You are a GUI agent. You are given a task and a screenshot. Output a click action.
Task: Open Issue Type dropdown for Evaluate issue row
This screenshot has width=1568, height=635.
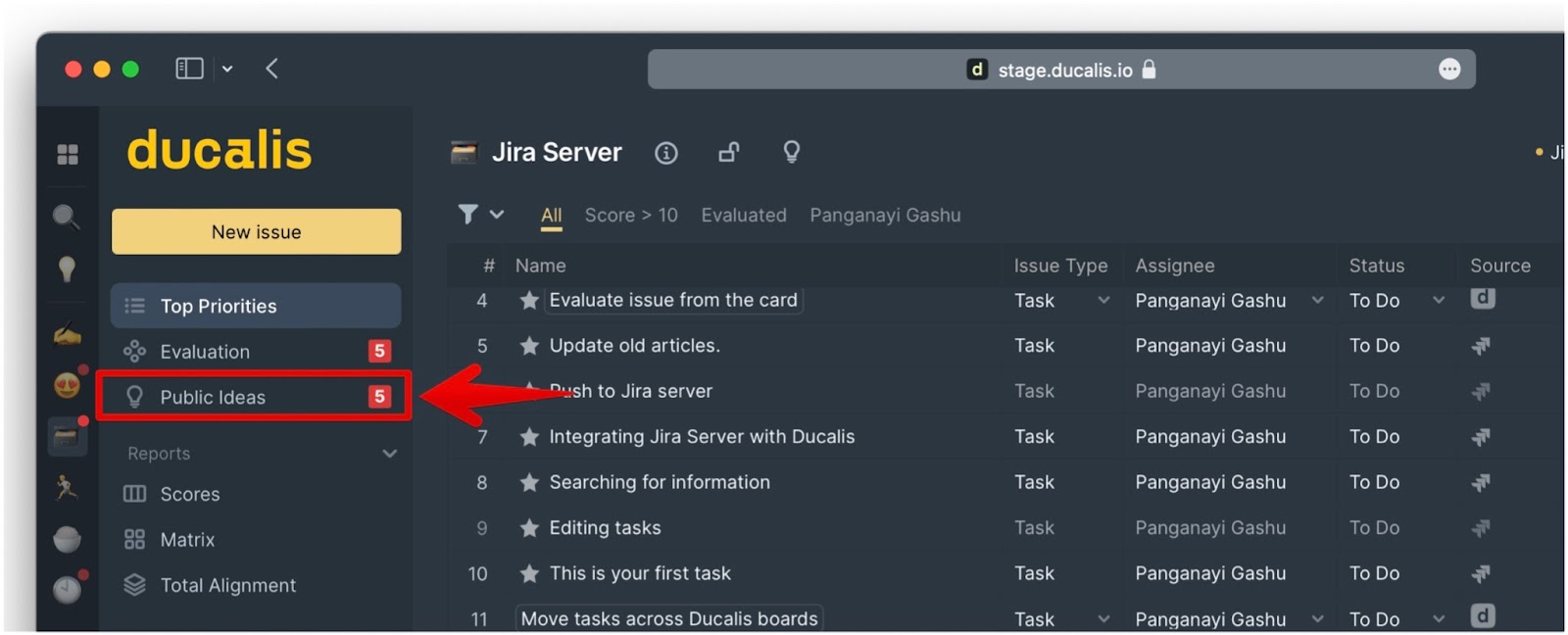point(1103,300)
